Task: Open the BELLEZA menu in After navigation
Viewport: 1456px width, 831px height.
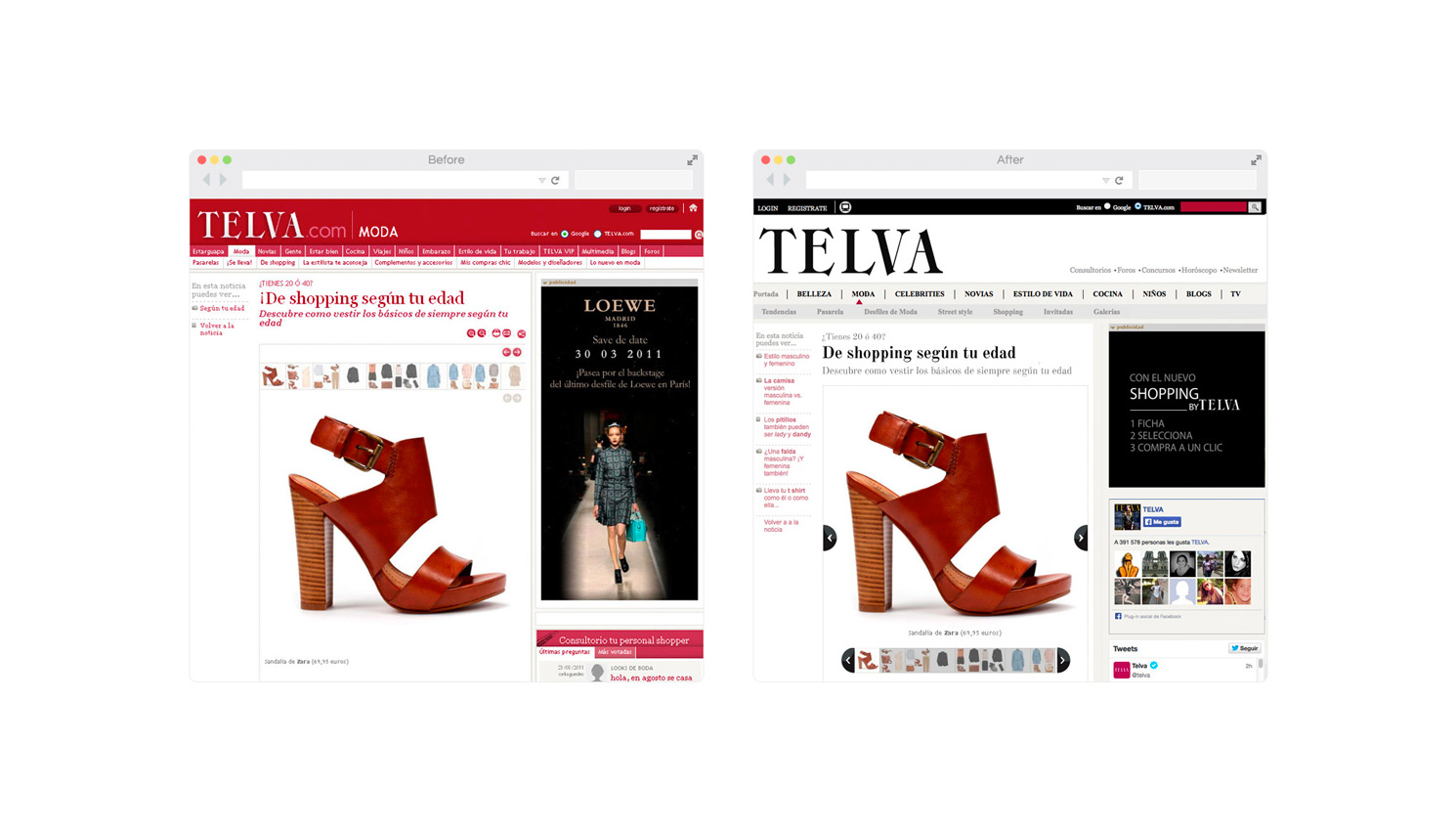Action: point(813,294)
